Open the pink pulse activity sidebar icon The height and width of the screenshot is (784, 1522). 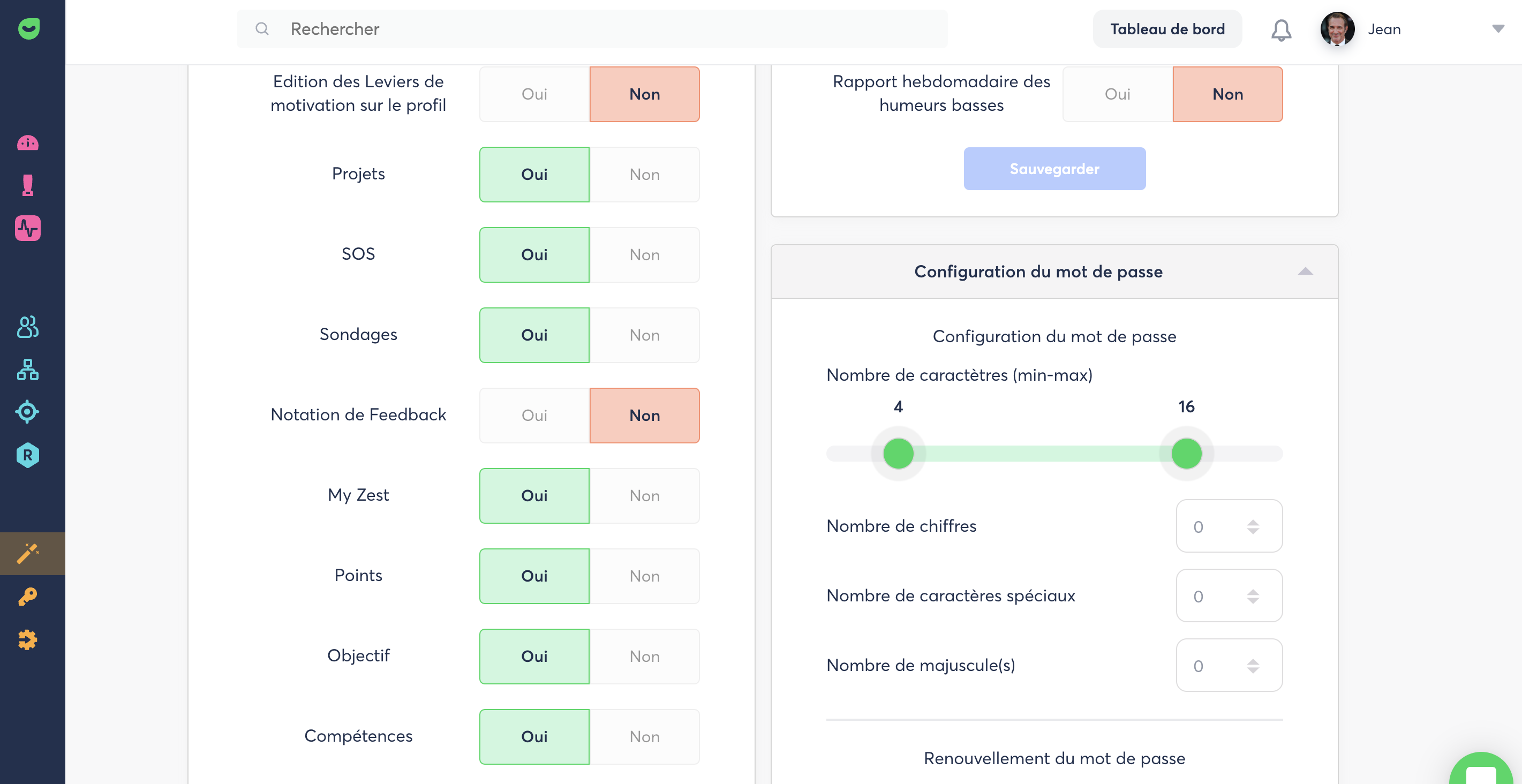28,228
